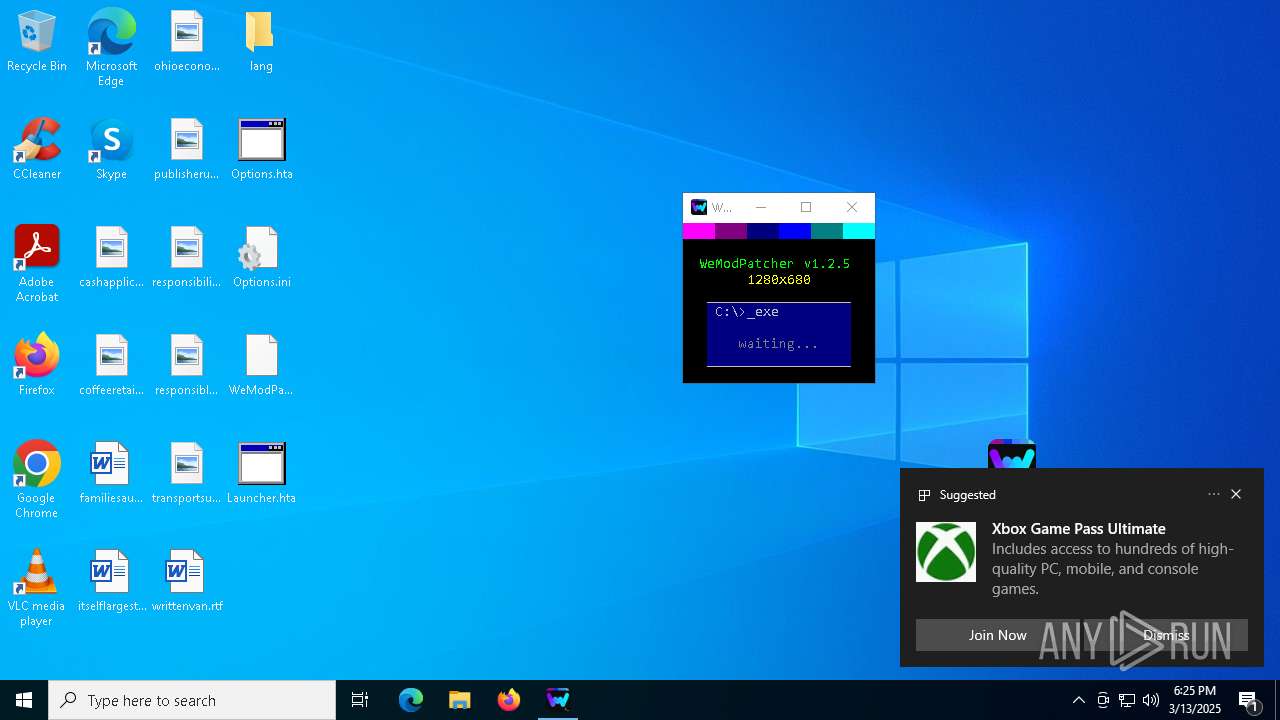Open the Recycle Bin desktop icon
Screen dimensions: 1280x720
tap(37, 41)
